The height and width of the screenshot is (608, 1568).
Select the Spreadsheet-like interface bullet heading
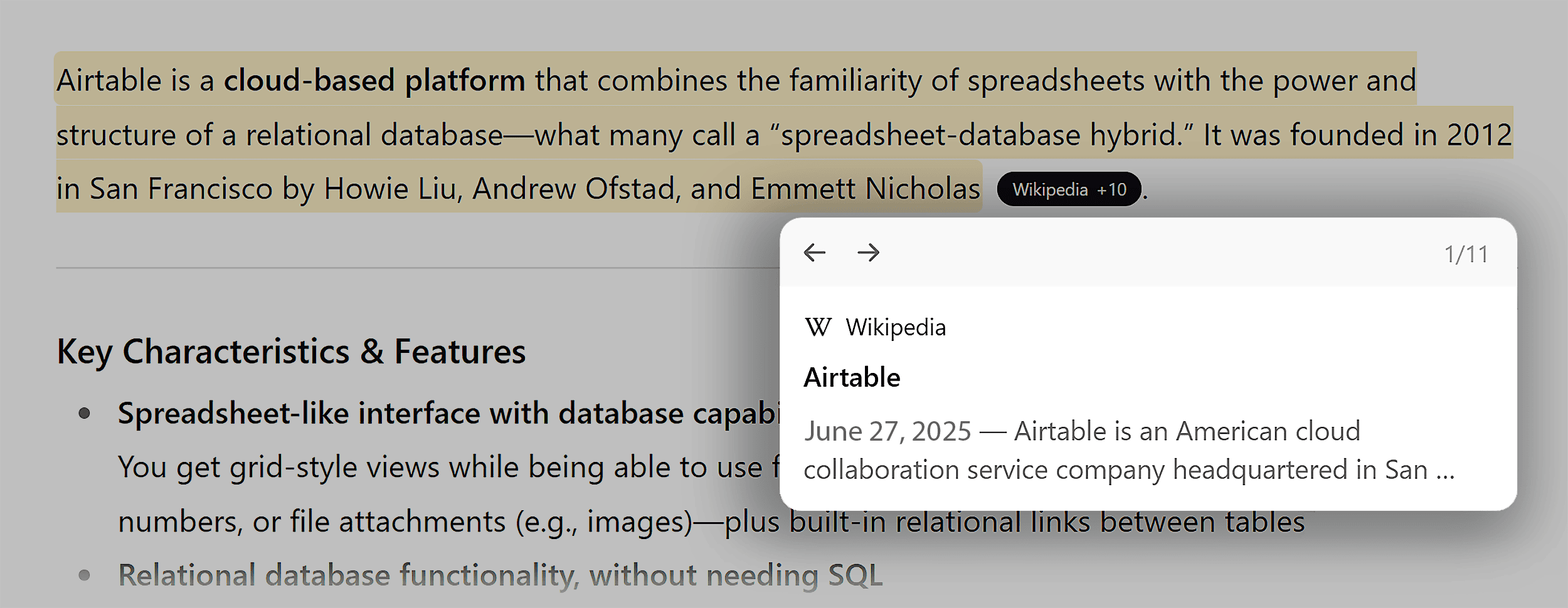coord(448,414)
